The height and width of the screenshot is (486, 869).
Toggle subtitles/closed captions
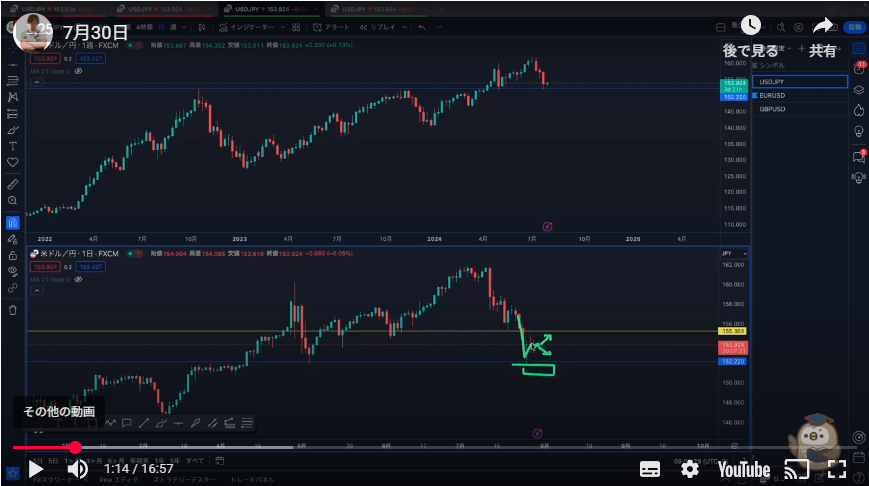coord(649,468)
